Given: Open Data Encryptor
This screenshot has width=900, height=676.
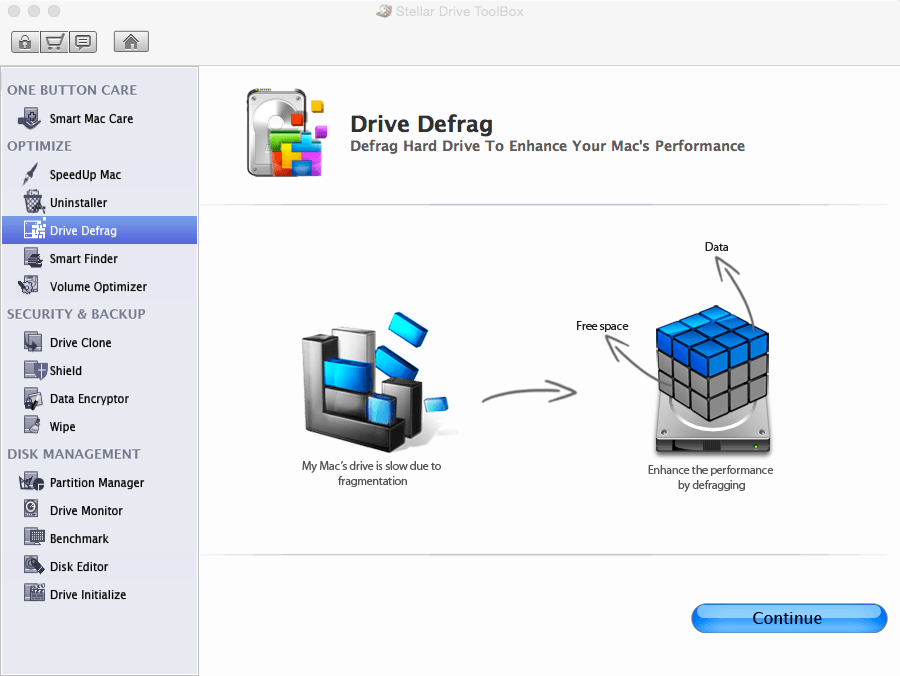Looking at the screenshot, I should click(89, 399).
